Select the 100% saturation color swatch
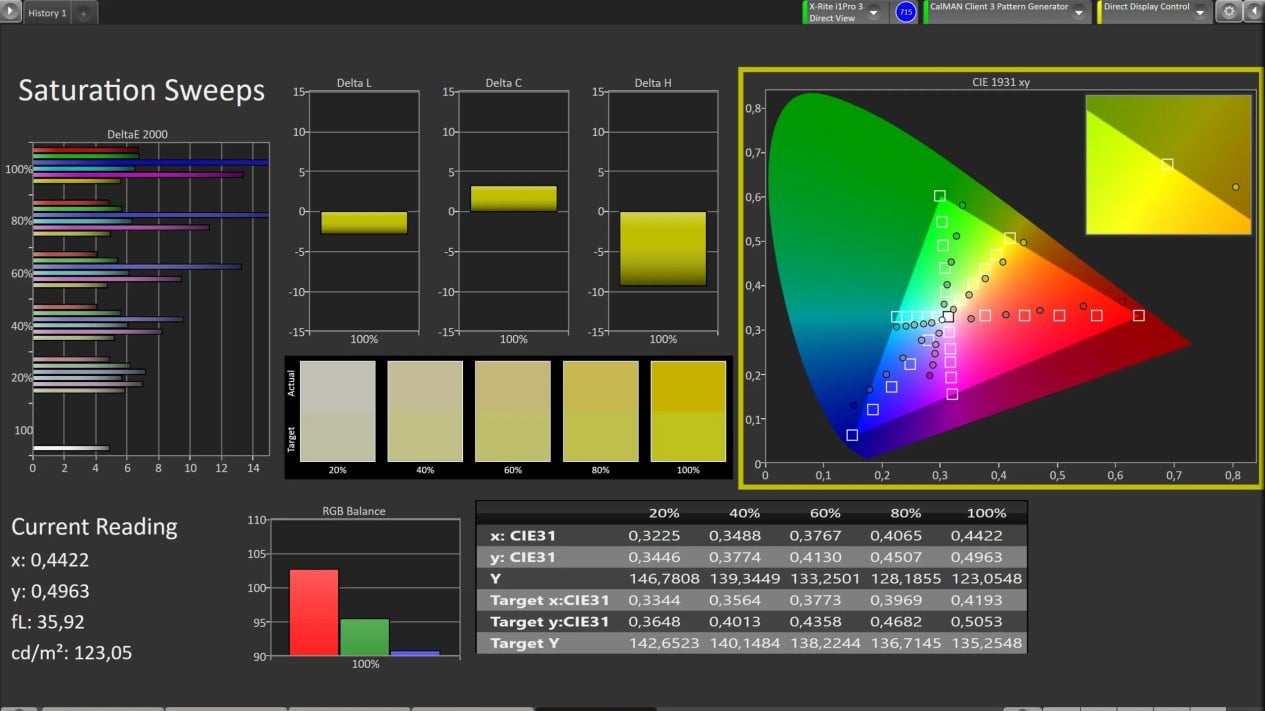This screenshot has height=711, width=1265. coord(688,411)
